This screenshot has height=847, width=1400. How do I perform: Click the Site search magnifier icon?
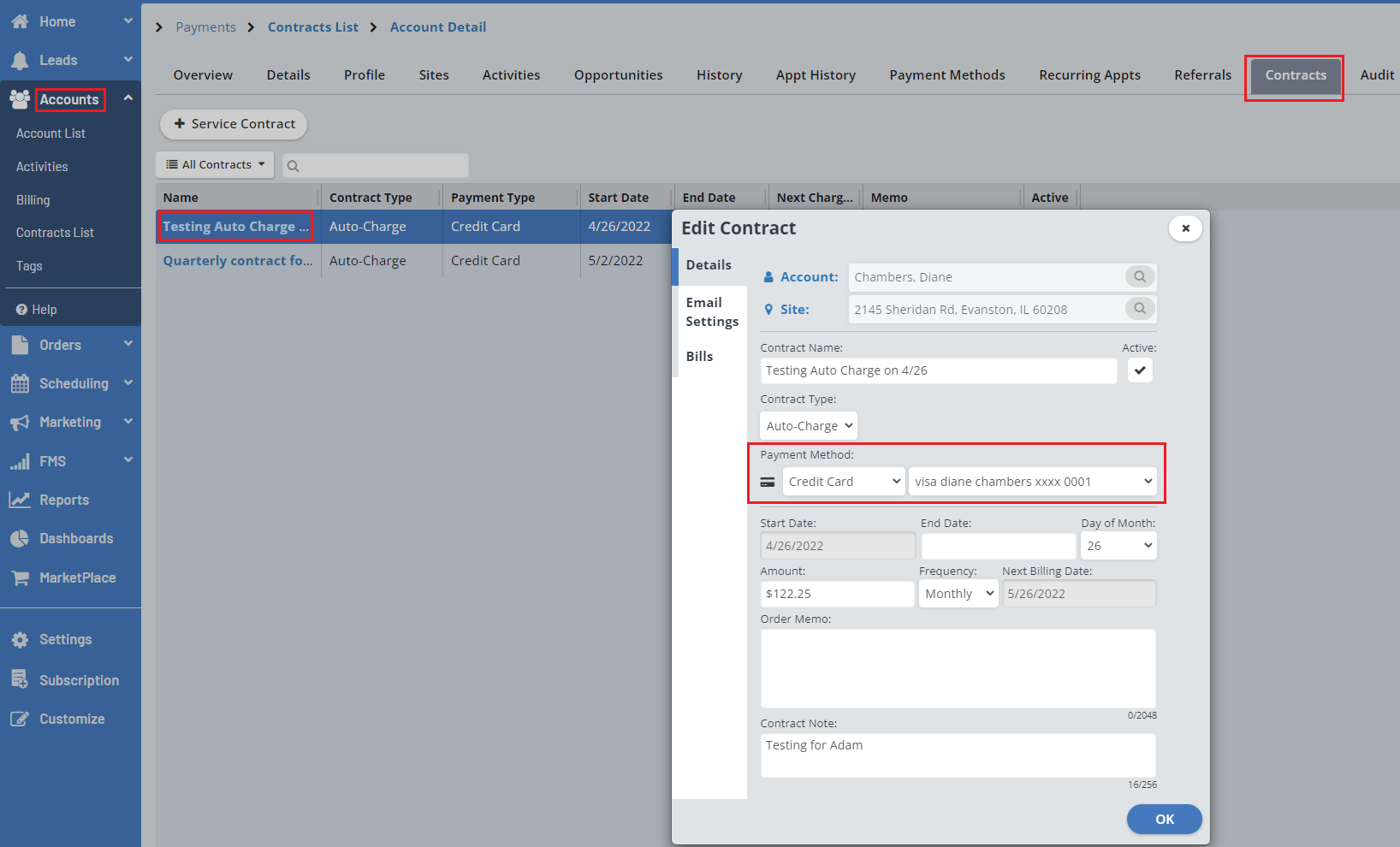(x=1139, y=309)
